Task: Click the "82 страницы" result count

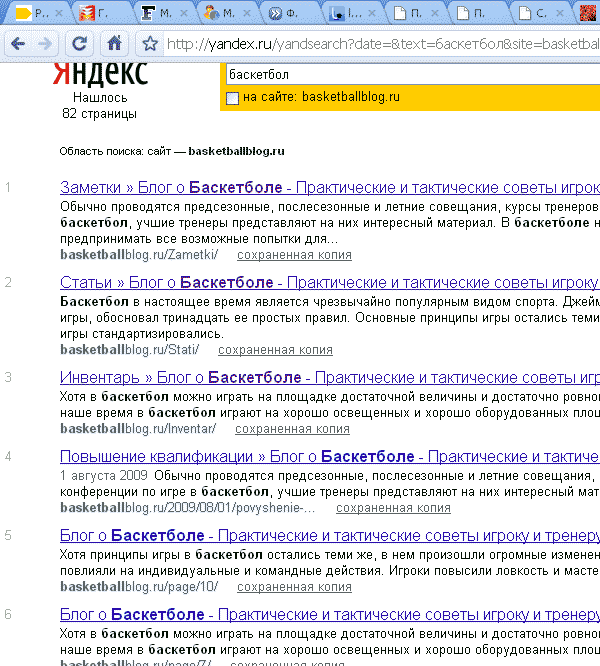Action: [99, 114]
